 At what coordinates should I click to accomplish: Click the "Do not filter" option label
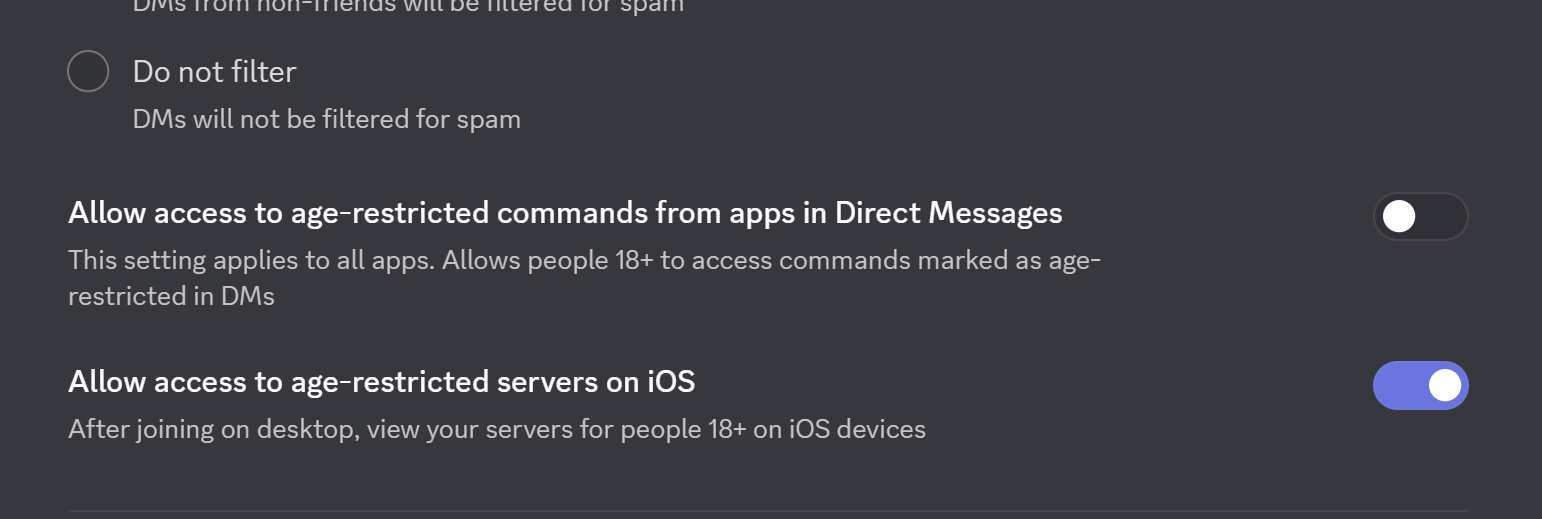point(214,72)
